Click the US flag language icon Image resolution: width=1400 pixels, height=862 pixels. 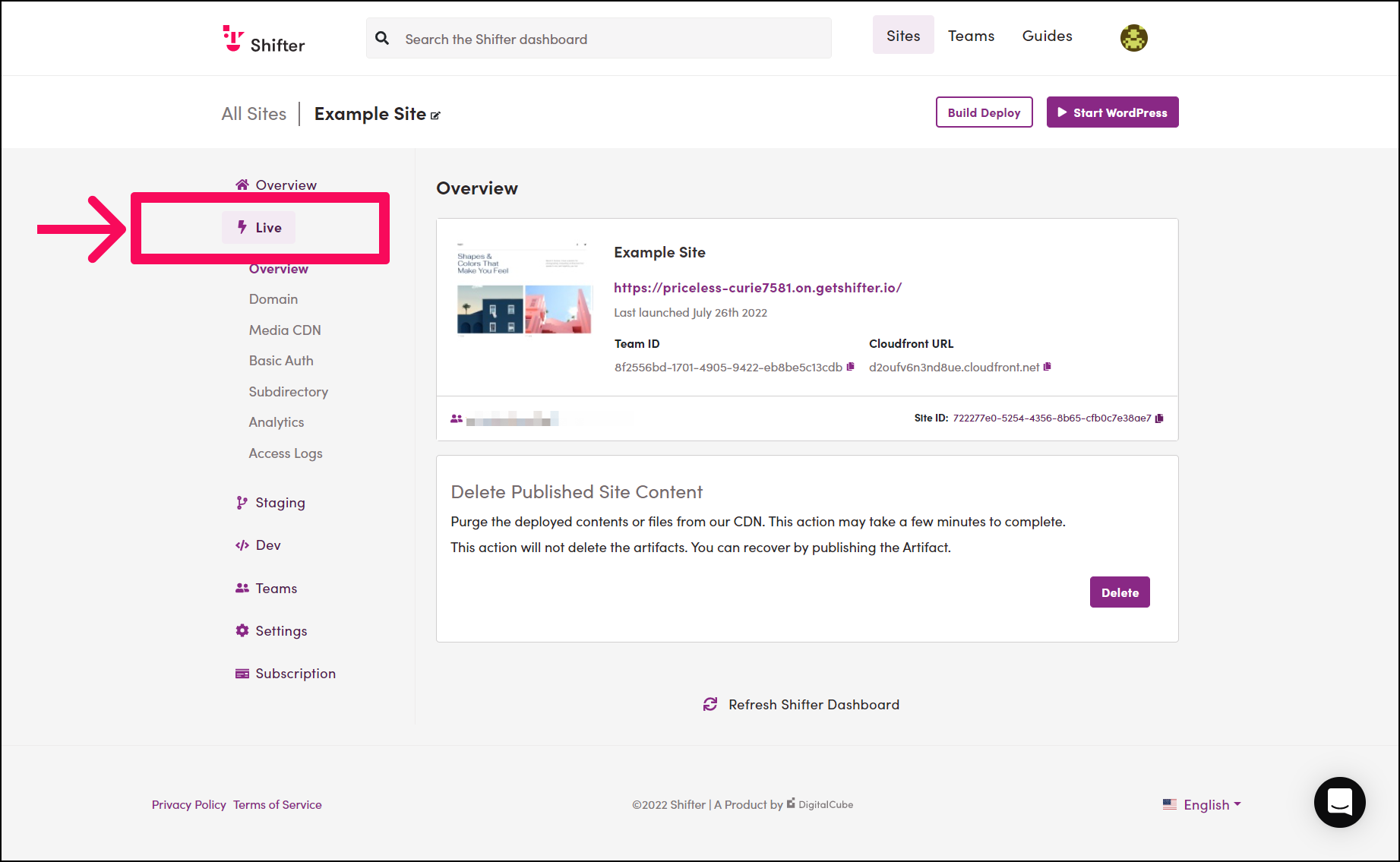[x=1170, y=804]
